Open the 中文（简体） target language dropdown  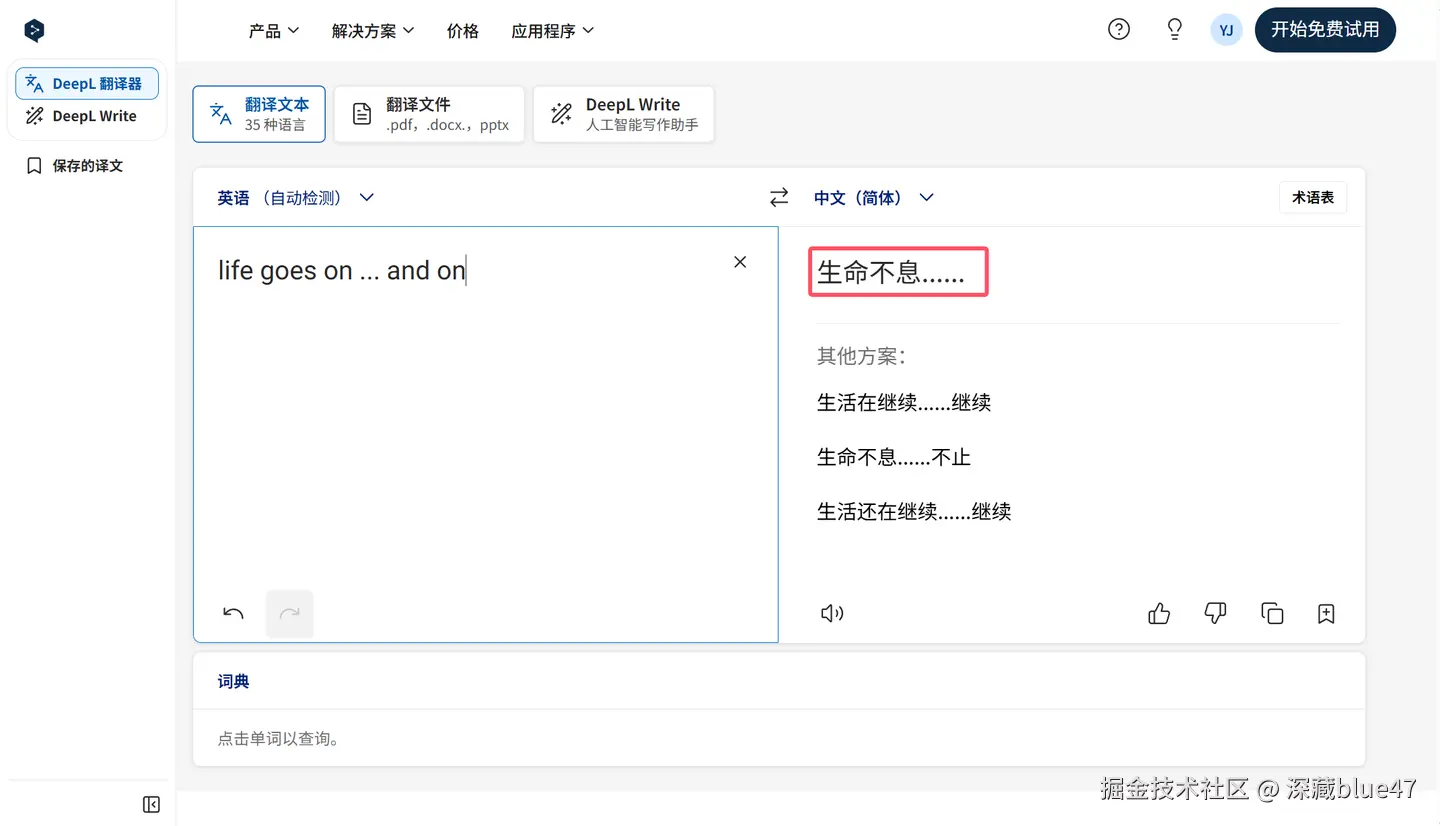pos(874,198)
